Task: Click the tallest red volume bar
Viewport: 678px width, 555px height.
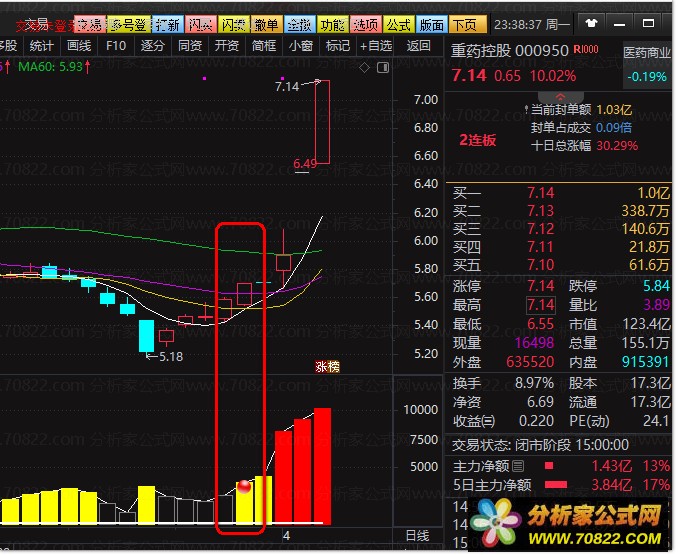Action: (323, 466)
